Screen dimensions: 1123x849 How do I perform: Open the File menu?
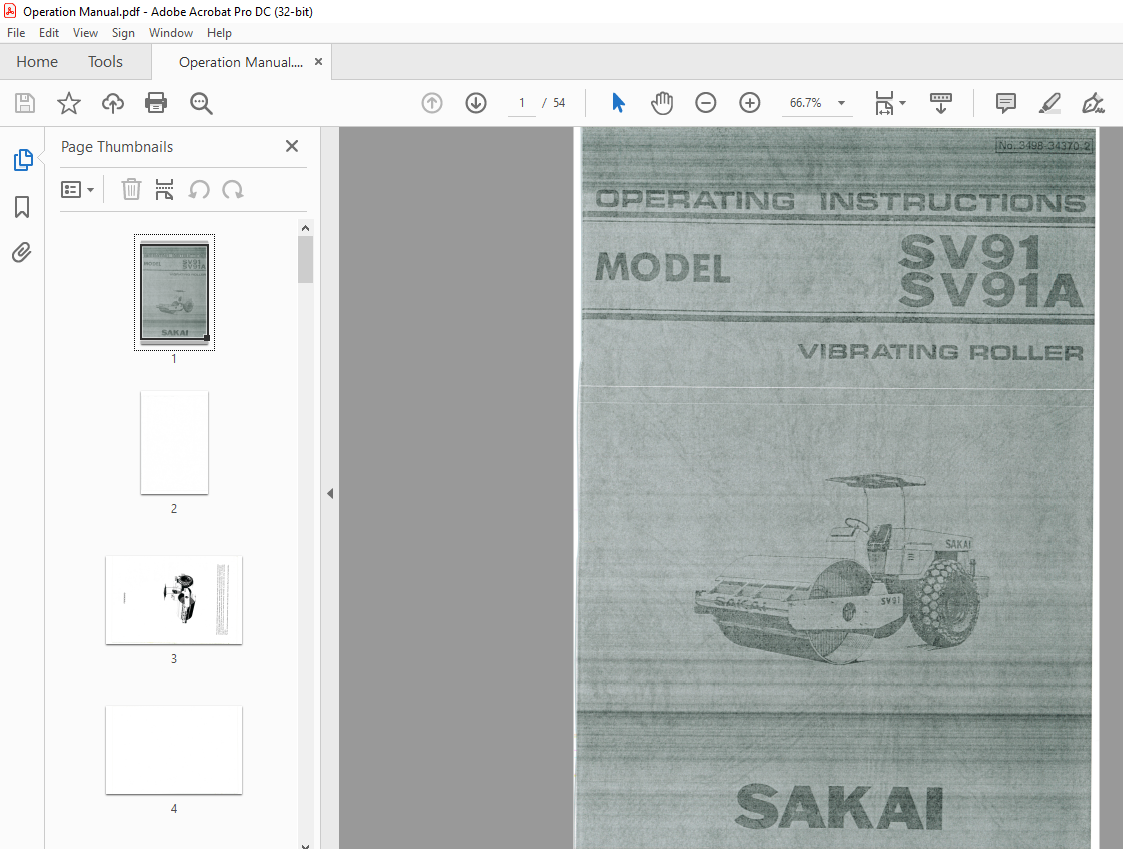(x=16, y=33)
